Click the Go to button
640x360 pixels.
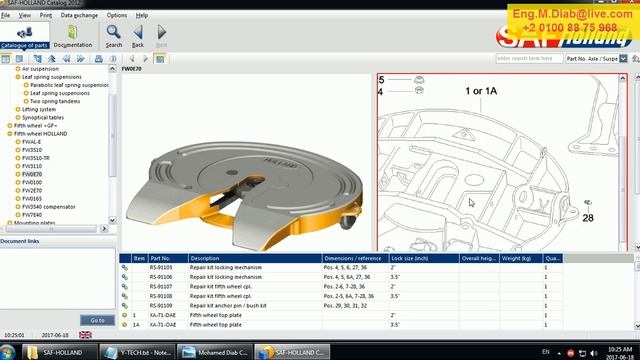click(x=97, y=320)
